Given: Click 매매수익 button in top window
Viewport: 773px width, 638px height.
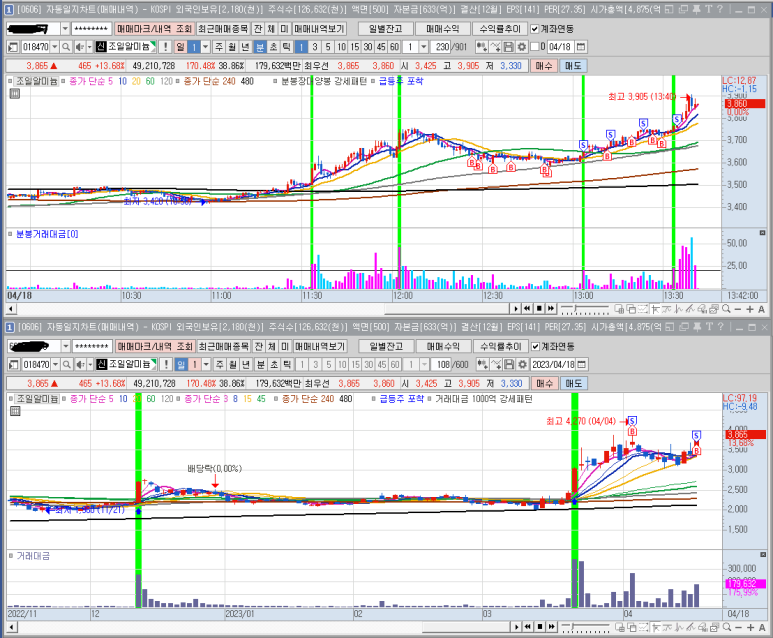Looking at the screenshot, I should tap(442, 29).
